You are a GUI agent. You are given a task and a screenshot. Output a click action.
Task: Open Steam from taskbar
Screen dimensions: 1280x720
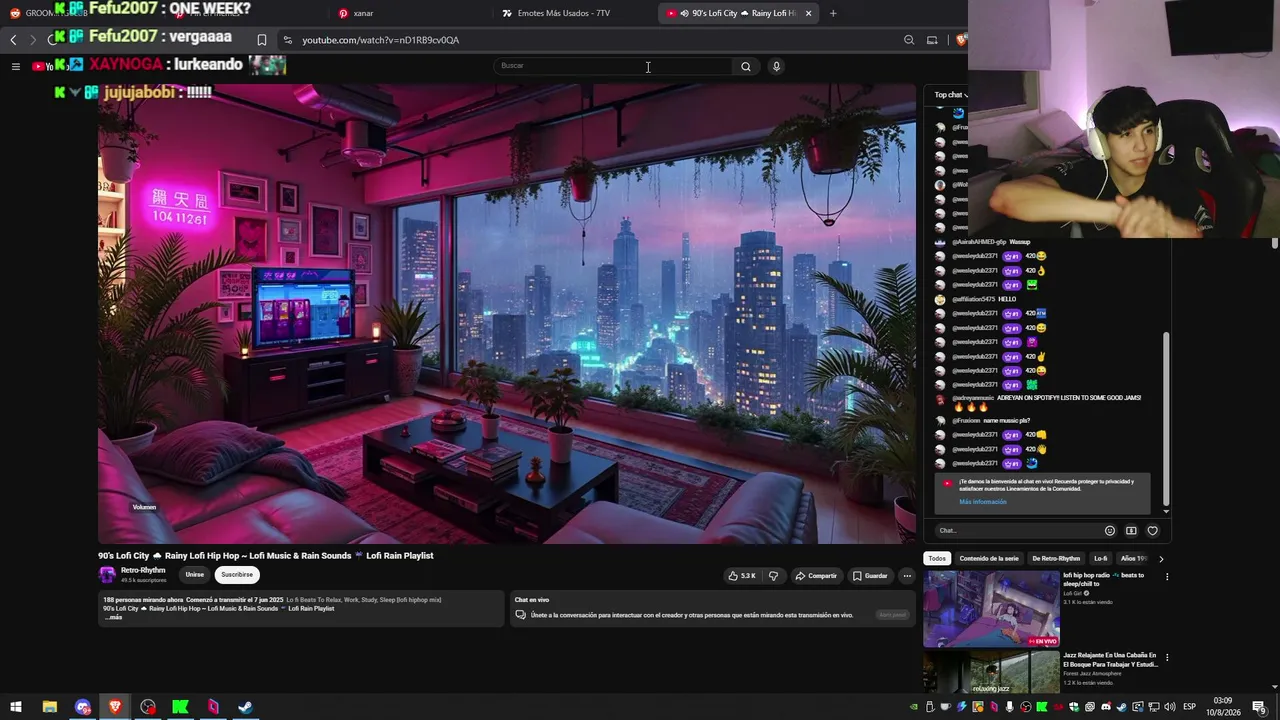coord(245,707)
